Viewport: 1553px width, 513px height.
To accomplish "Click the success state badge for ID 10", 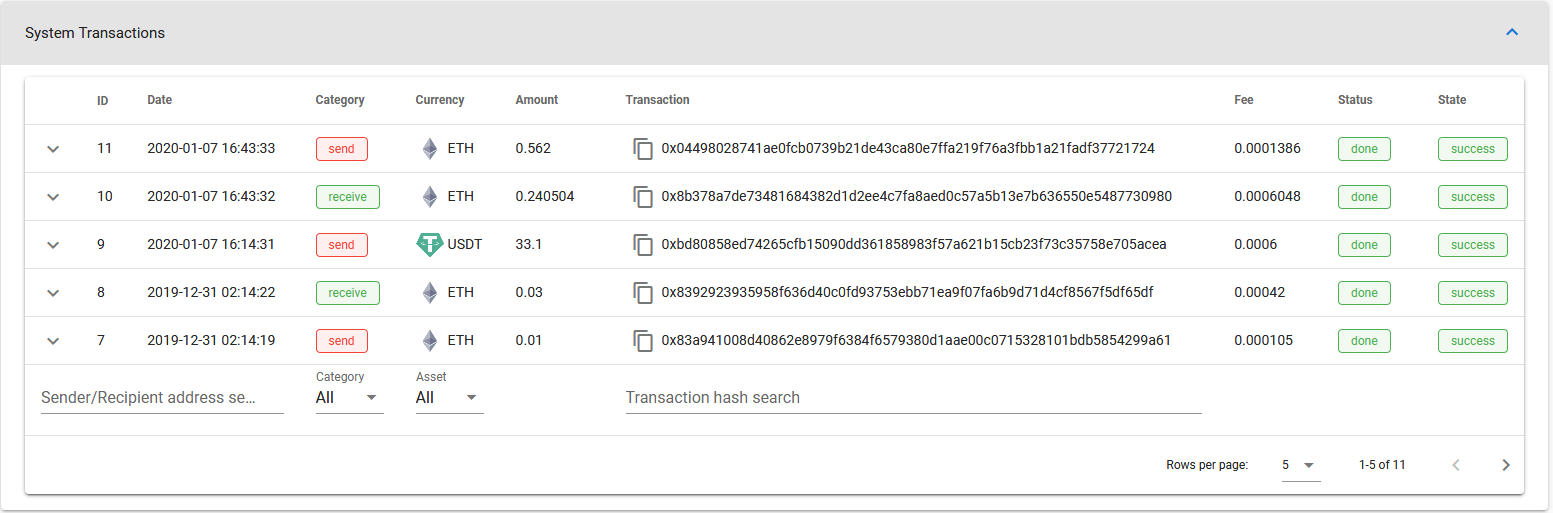I will tap(1473, 197).
